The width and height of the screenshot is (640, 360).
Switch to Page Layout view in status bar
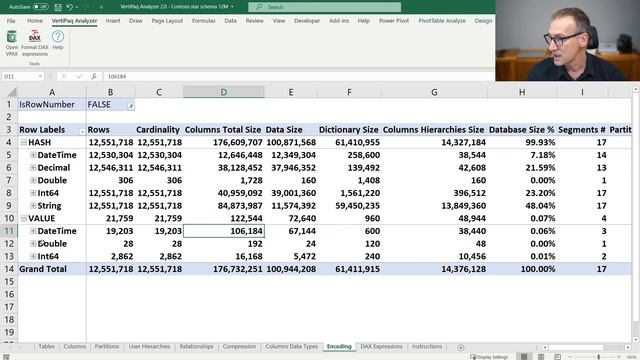point(541,357)
